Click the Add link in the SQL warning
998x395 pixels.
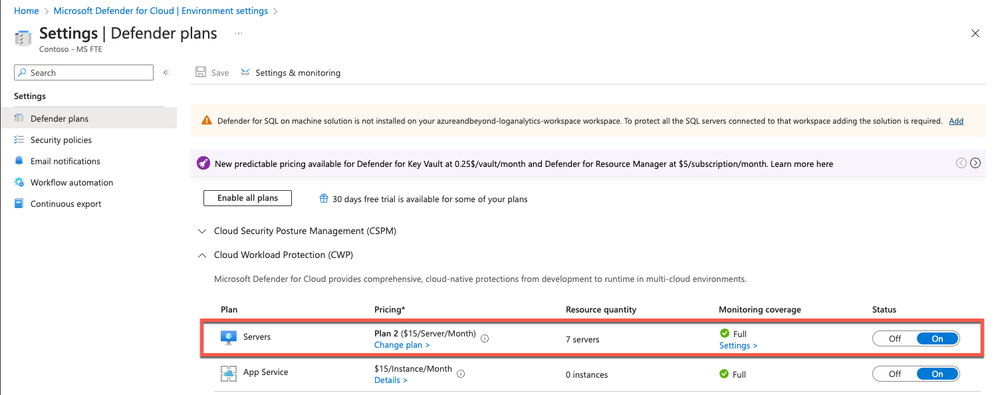[x=956, y=121]
